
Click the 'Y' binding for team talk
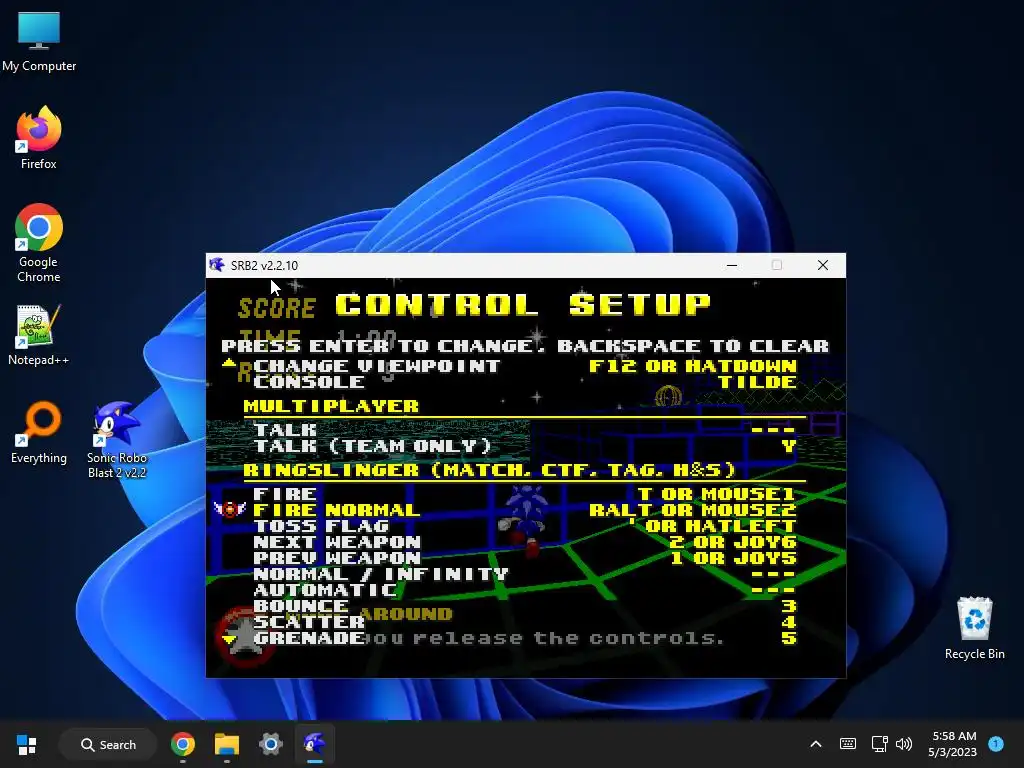(789, 446)
